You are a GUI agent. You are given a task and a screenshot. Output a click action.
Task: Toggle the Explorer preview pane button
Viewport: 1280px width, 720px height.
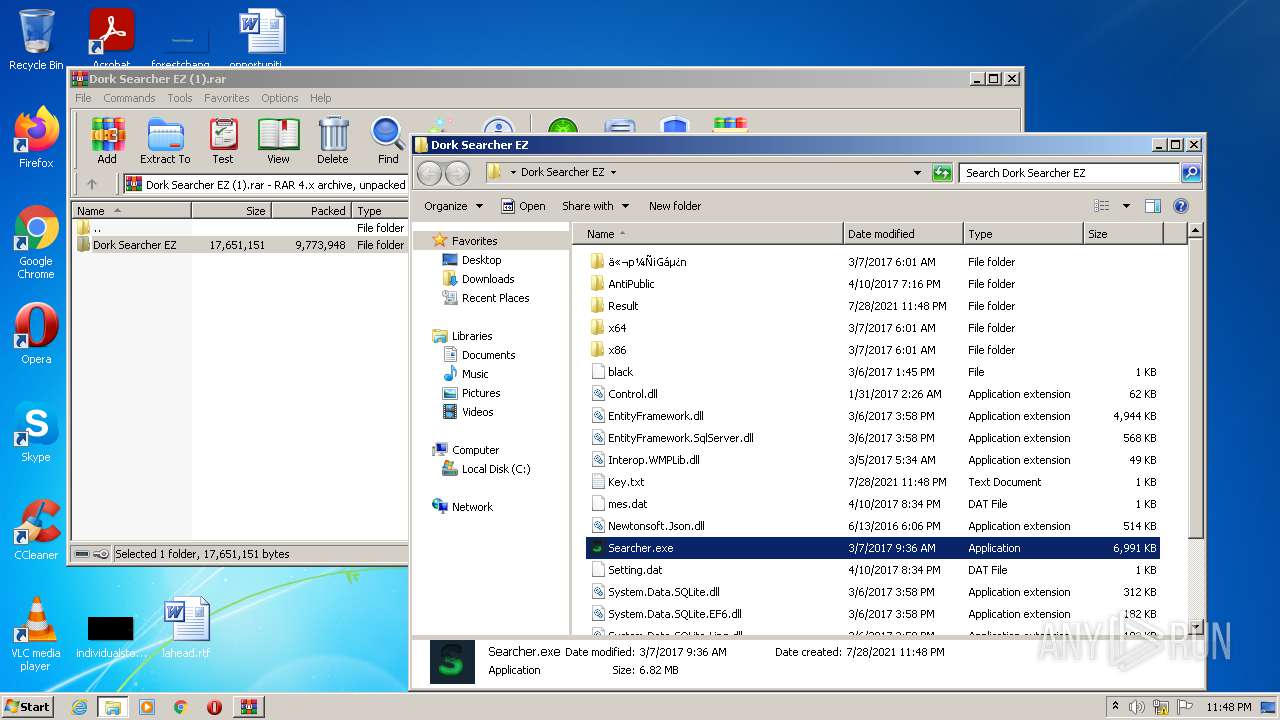[1152, 206]
